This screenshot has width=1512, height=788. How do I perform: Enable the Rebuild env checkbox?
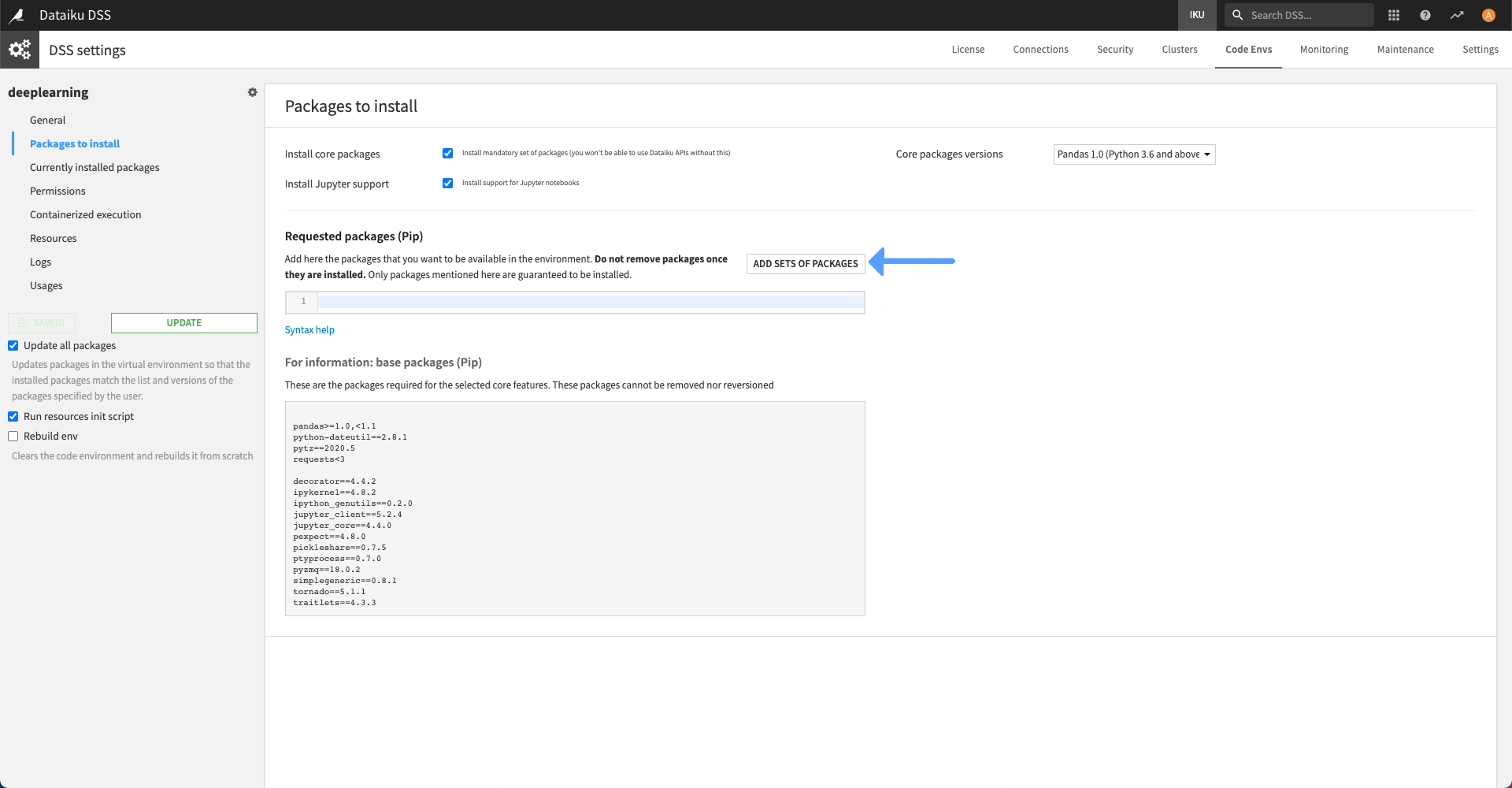(13, 437)
